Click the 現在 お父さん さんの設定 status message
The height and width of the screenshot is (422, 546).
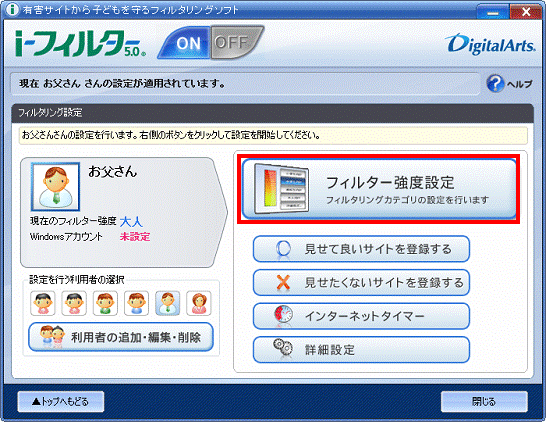coord(122,84)
